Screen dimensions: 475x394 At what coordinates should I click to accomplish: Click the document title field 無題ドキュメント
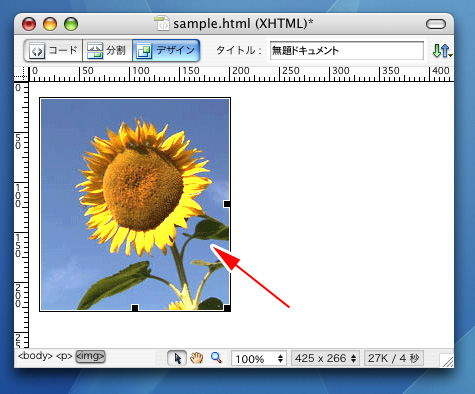[x=347, y=51]
